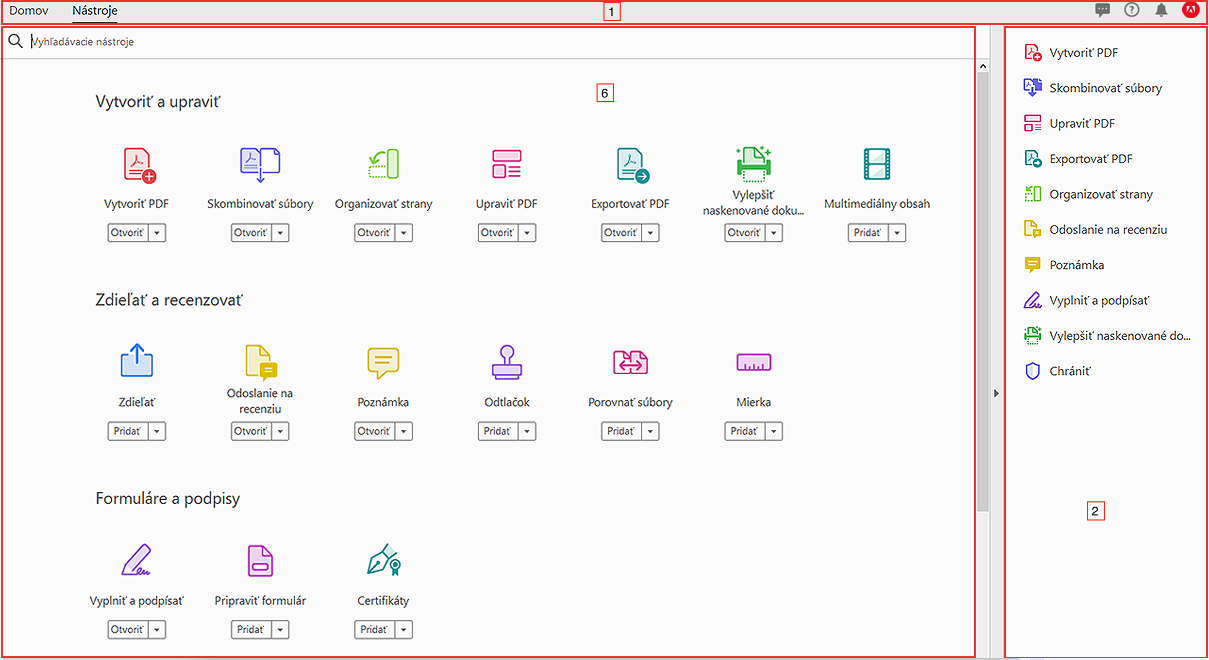The image size is (1209, 660).
Task: Click Pridať button under Porovnať súbory
Action: pos(621,431)
